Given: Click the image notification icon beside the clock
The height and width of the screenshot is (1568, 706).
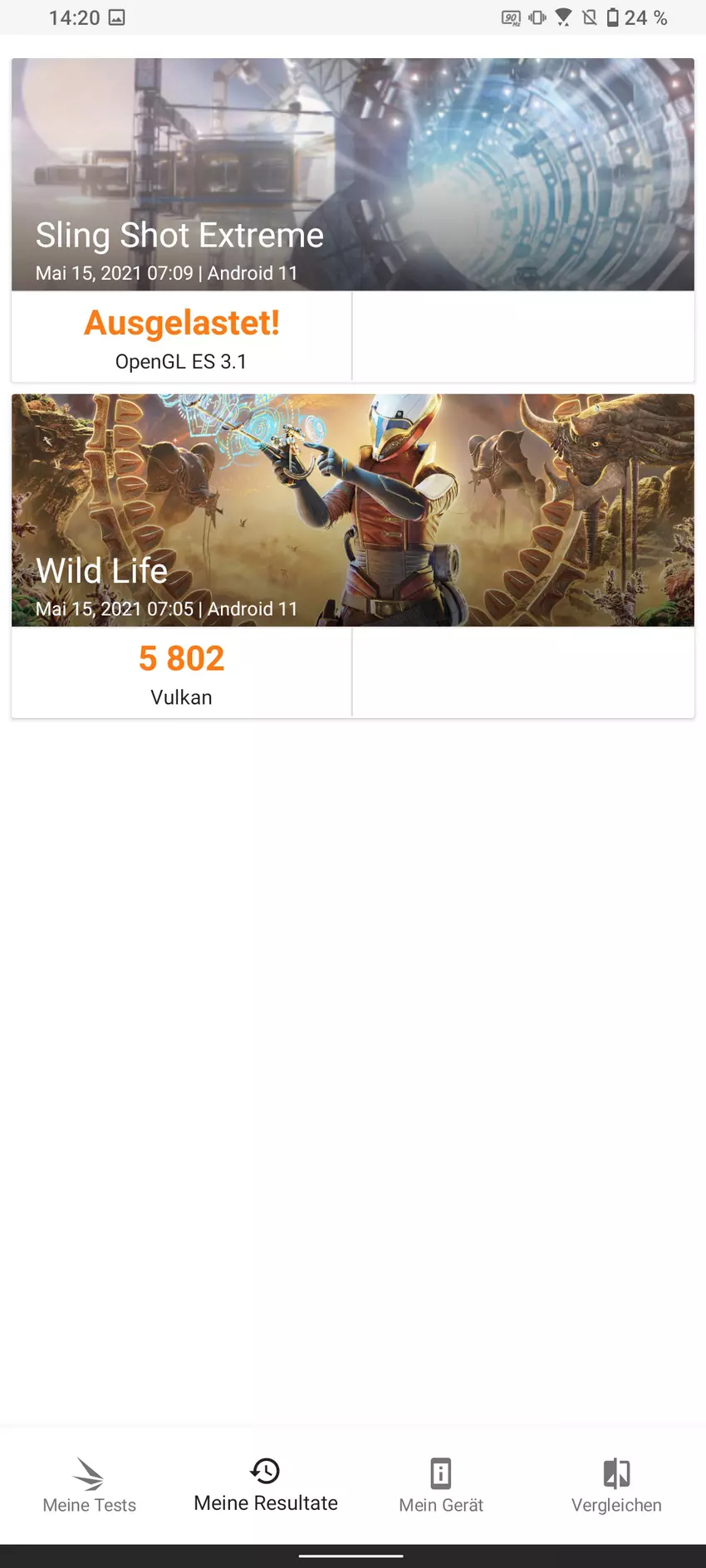Looking at the screenshot, I should click(117, 17).
